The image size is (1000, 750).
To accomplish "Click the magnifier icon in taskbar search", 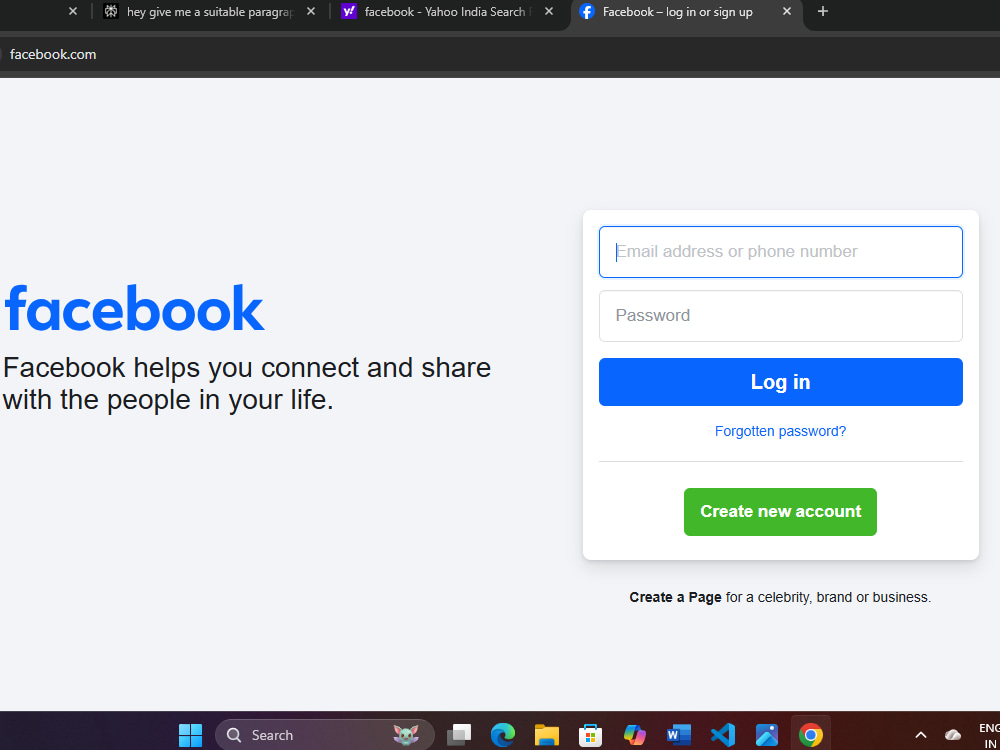I will coord(234,735).
